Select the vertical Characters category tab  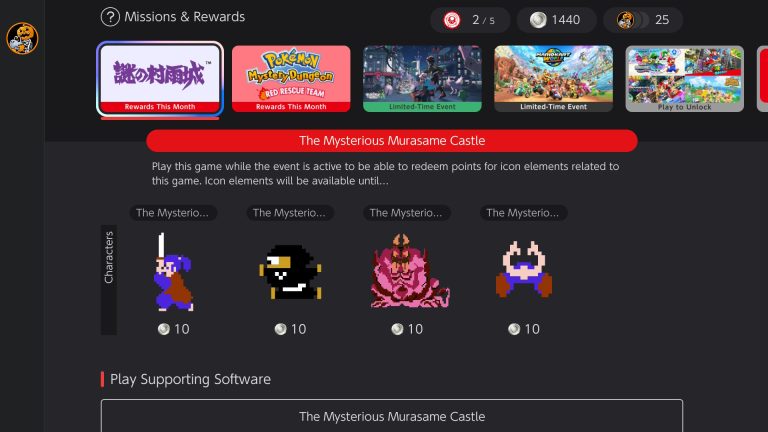click(109, 280)
